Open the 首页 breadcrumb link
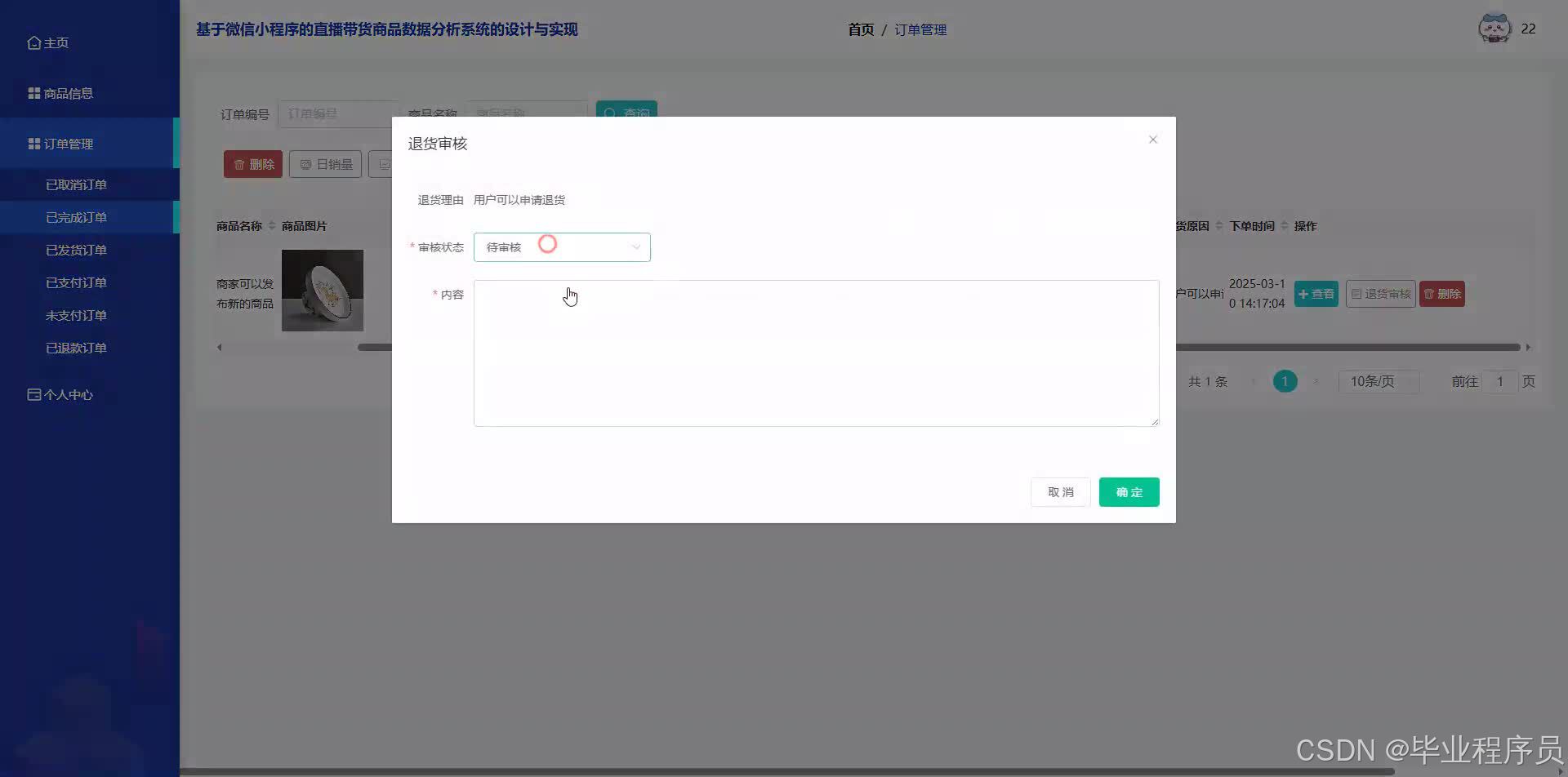The image size is (1568, 777). tap(860, 29)
